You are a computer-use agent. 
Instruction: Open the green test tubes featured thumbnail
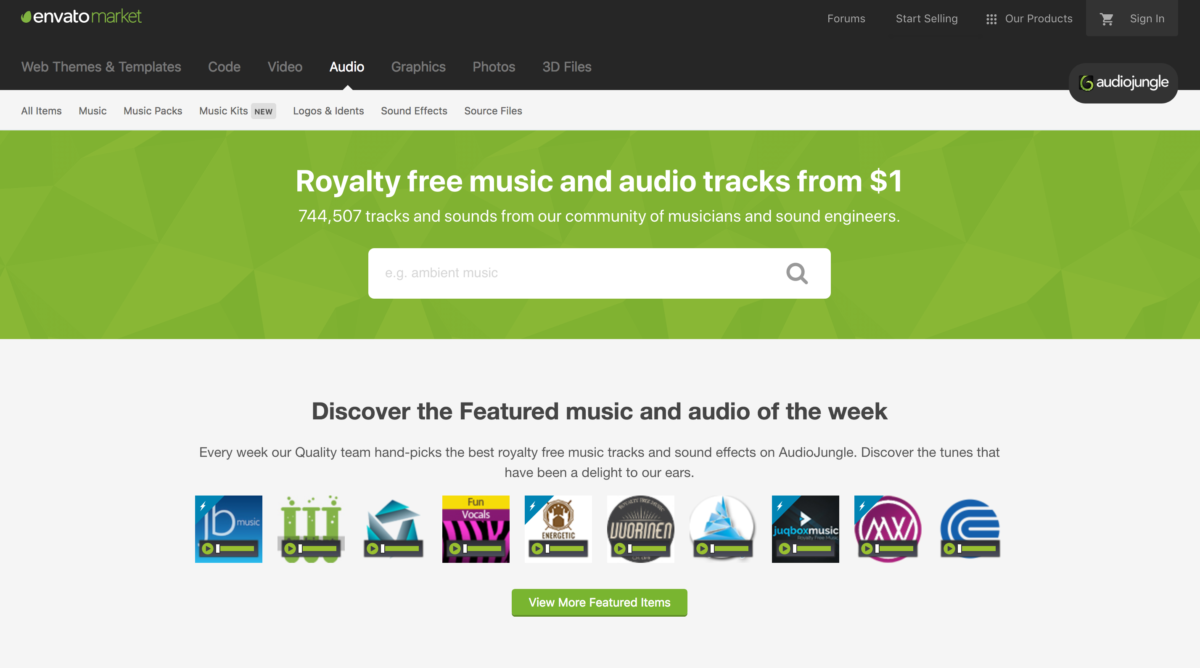311,529
